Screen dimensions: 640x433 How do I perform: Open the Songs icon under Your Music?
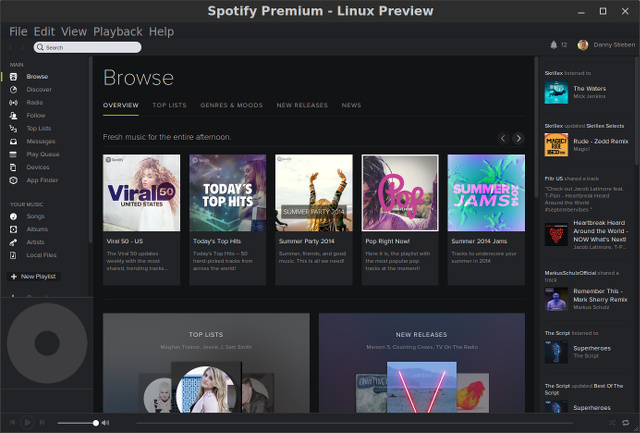tap(13, 216)
